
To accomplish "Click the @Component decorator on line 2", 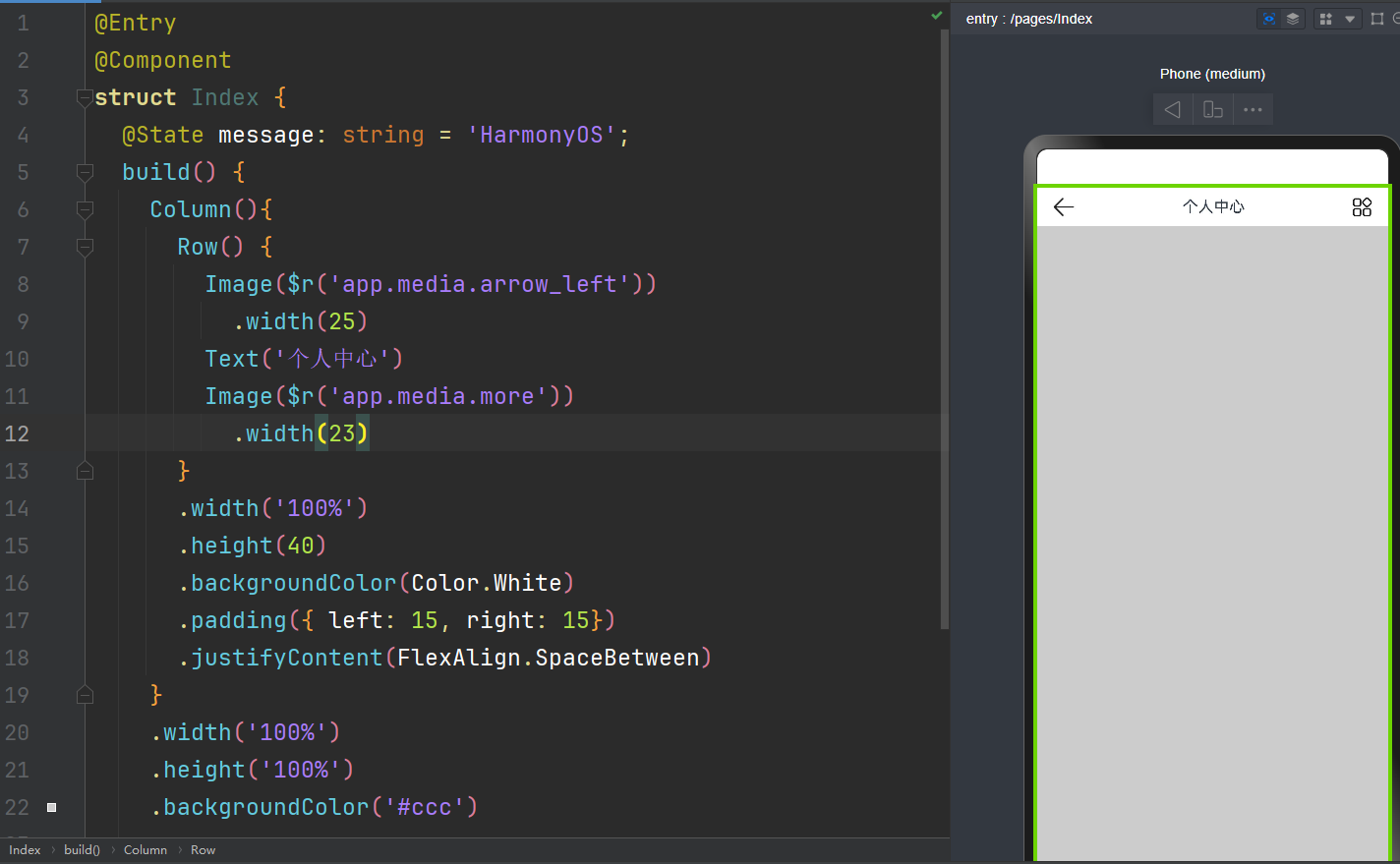I will [162, 60].
